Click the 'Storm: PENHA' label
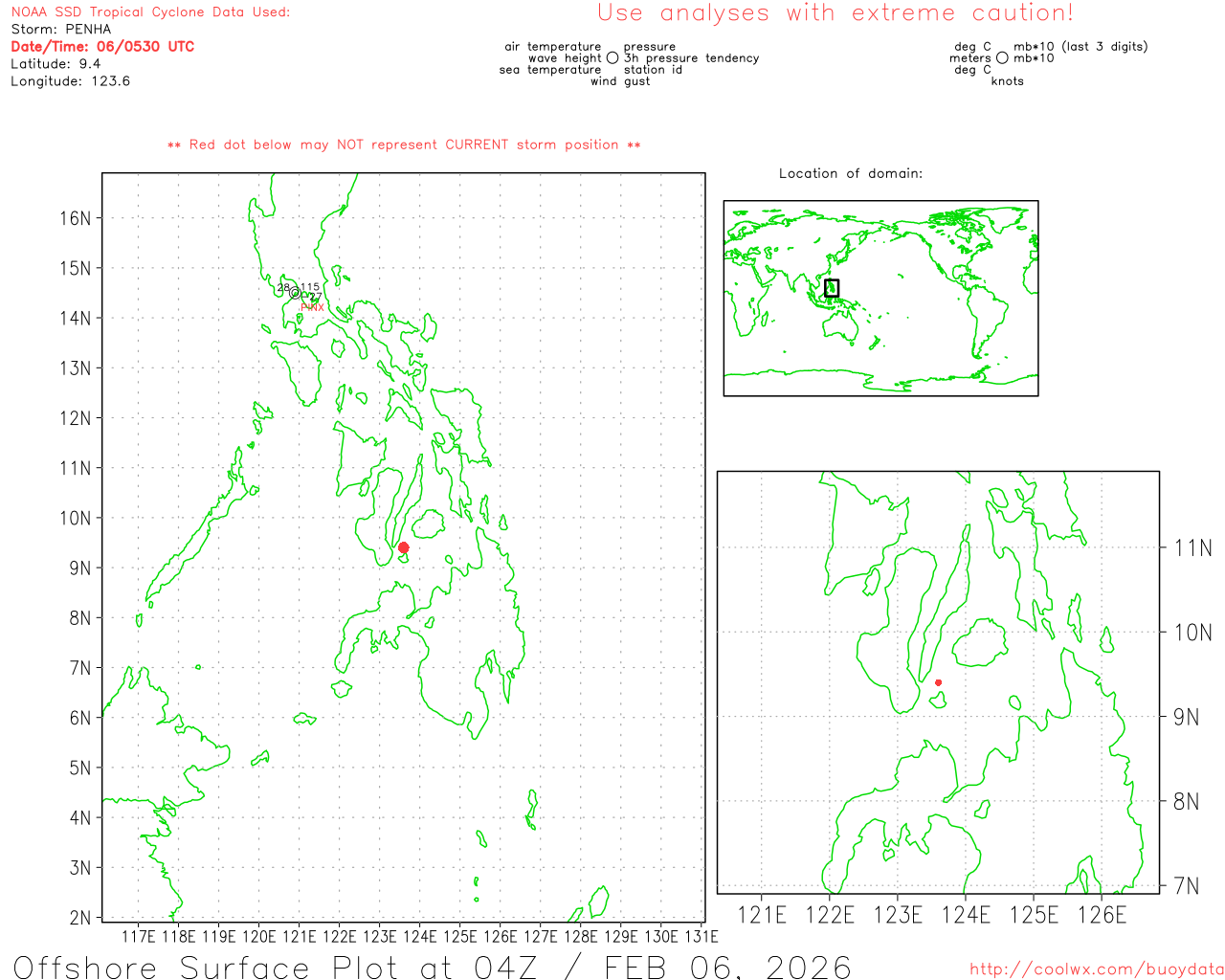This screenshot has width=1225, height=980. tap(61, 30)
